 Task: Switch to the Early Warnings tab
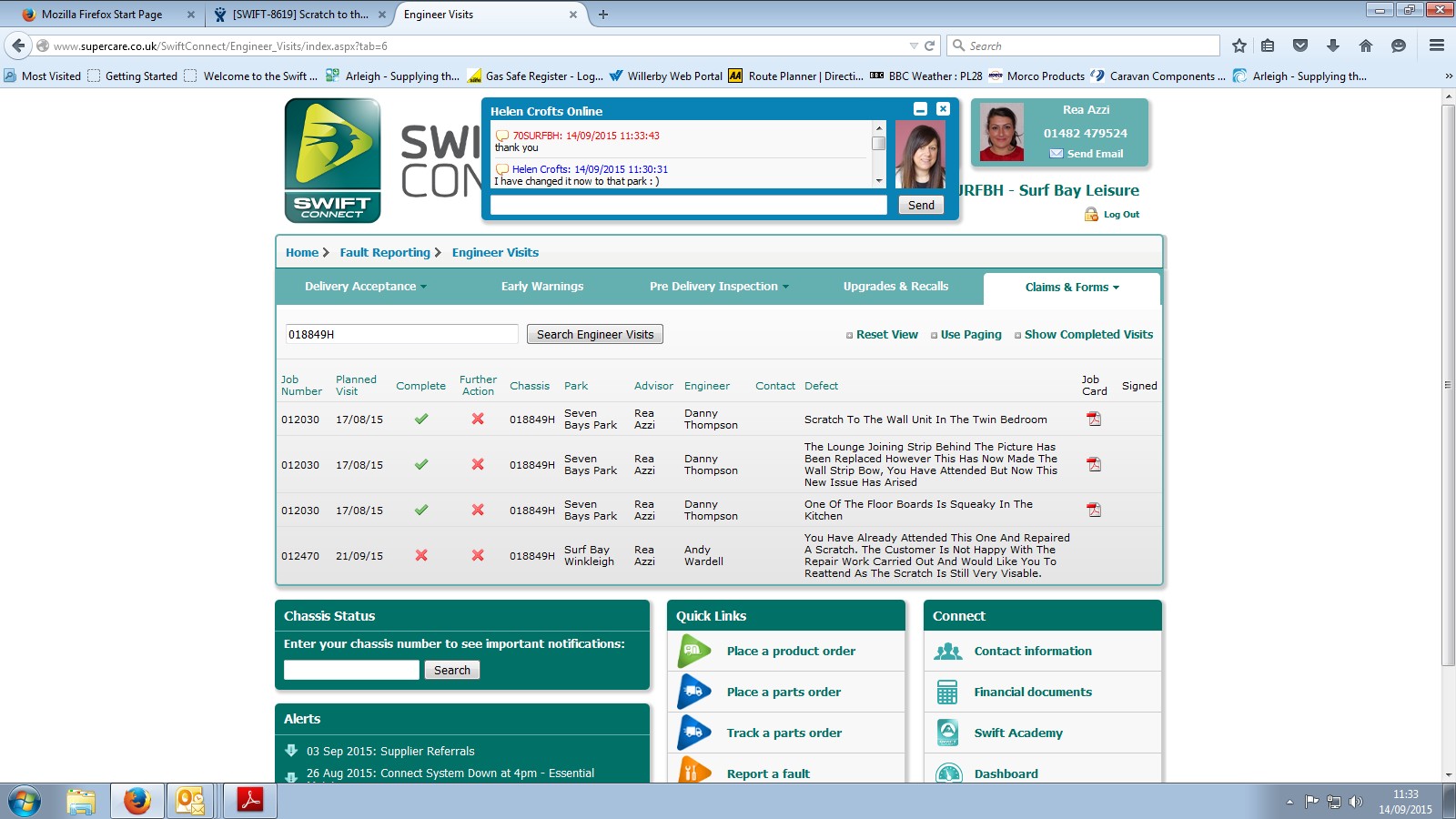click(x=542, y=287)
